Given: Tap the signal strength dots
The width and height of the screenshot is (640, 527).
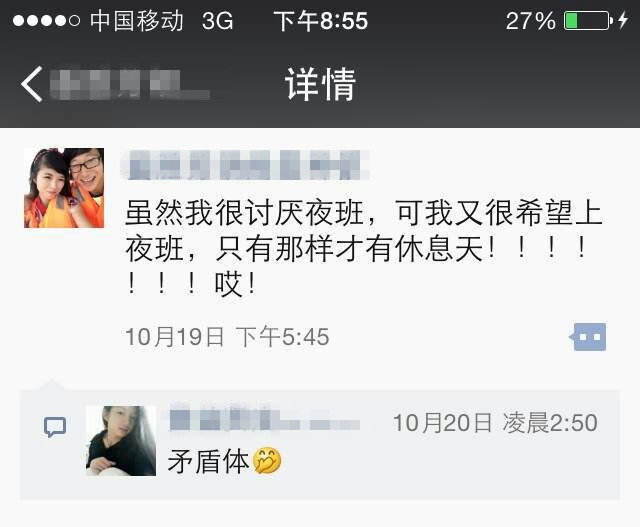Looking at the screenshot, I should [46, 20].
